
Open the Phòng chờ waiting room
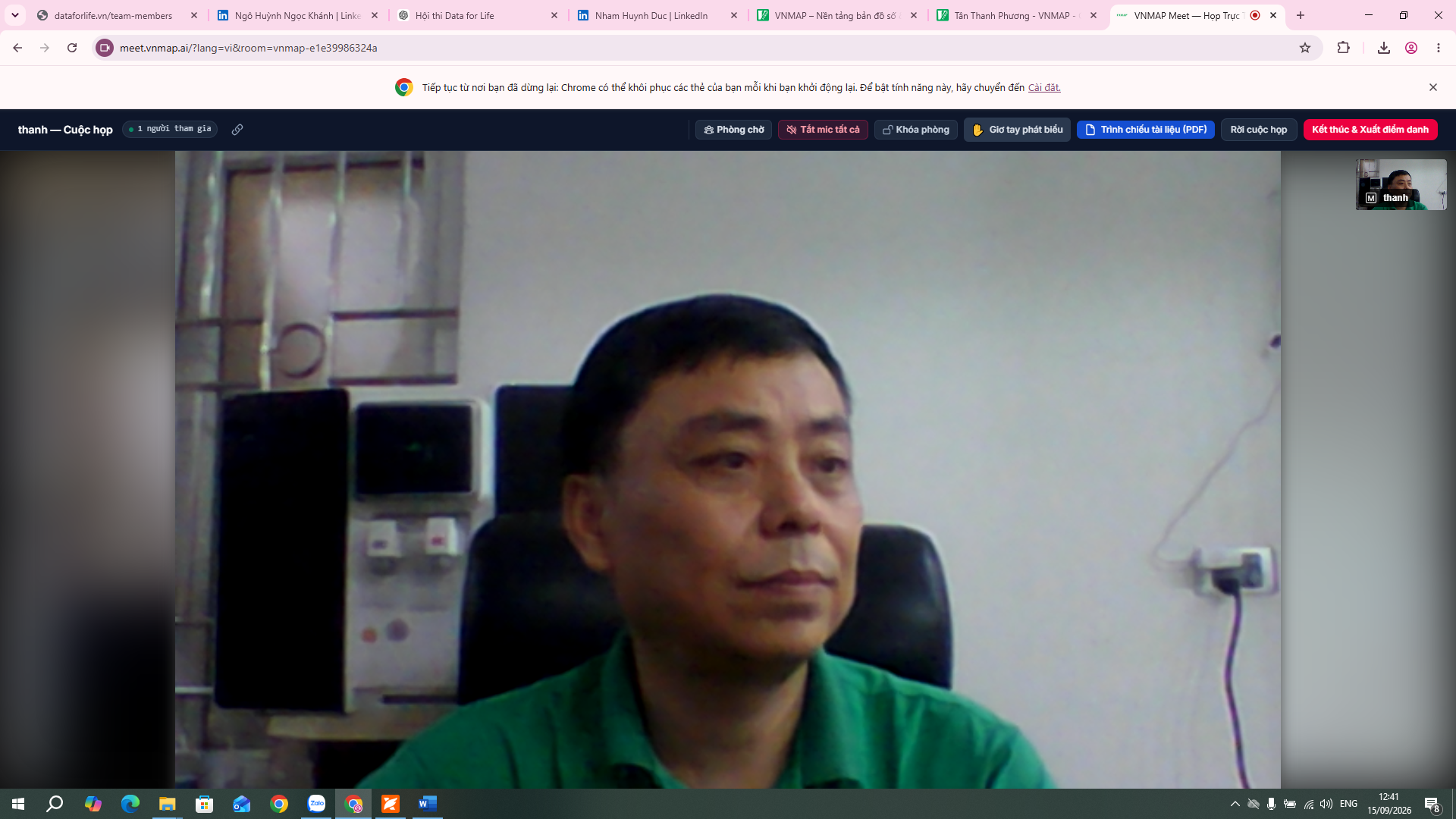pos(733,130)
